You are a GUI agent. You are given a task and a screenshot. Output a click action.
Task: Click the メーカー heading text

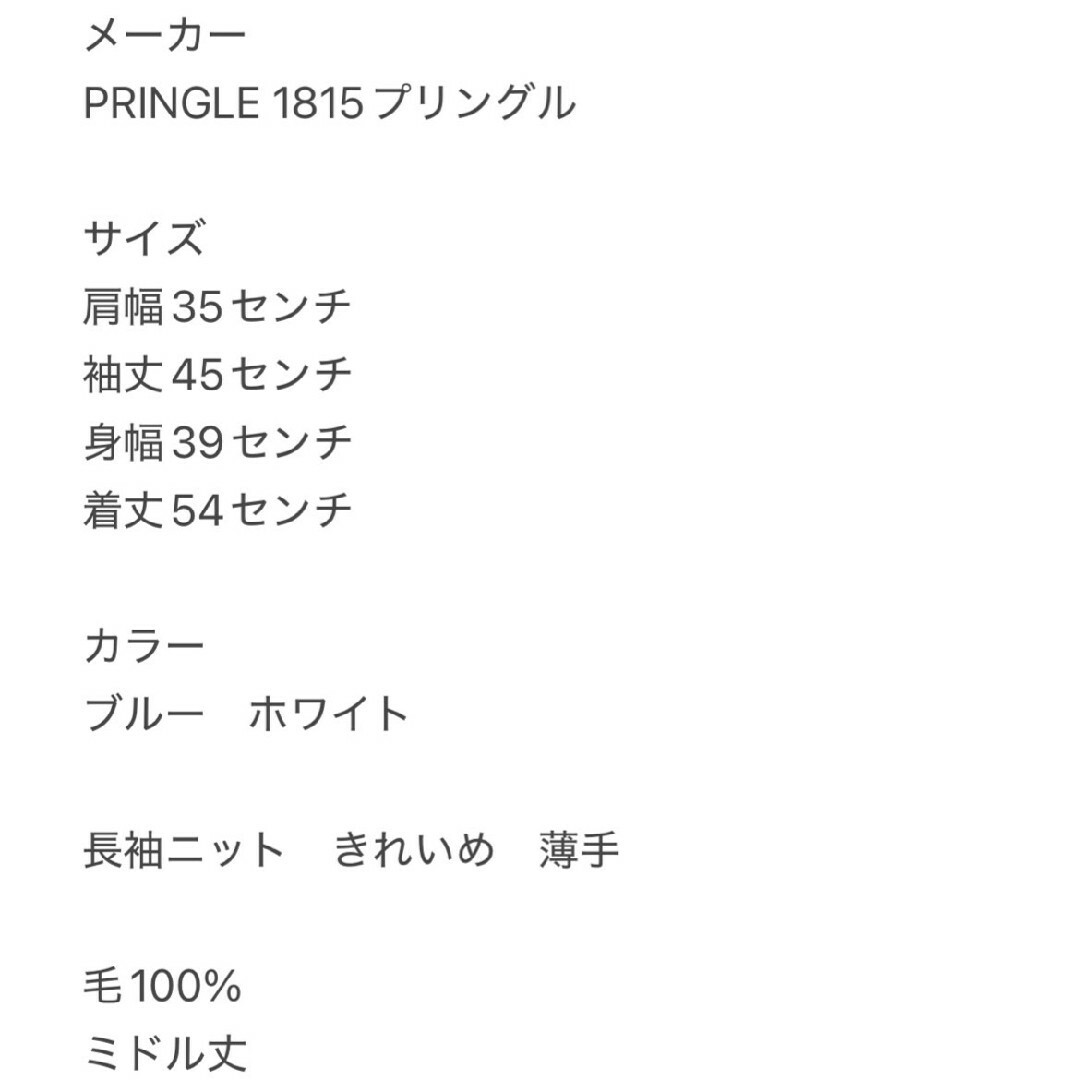tap(165, 35)
